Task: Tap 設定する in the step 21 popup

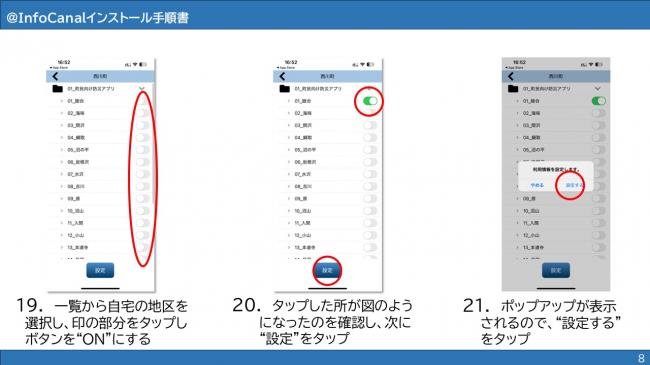Action: (x=574, y=185)
